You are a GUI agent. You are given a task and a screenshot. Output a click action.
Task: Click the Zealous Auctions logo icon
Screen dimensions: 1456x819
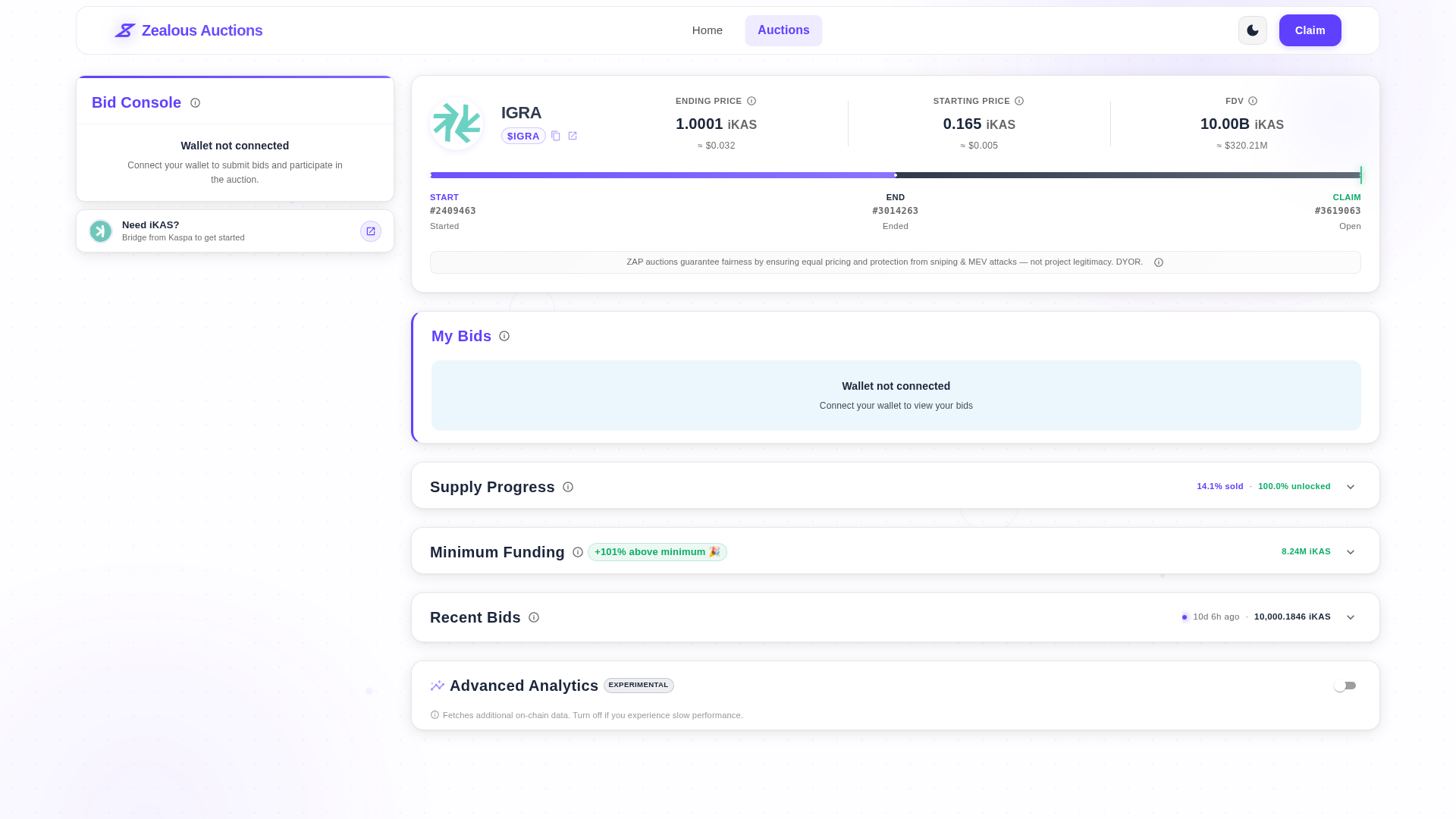(125, 30)
